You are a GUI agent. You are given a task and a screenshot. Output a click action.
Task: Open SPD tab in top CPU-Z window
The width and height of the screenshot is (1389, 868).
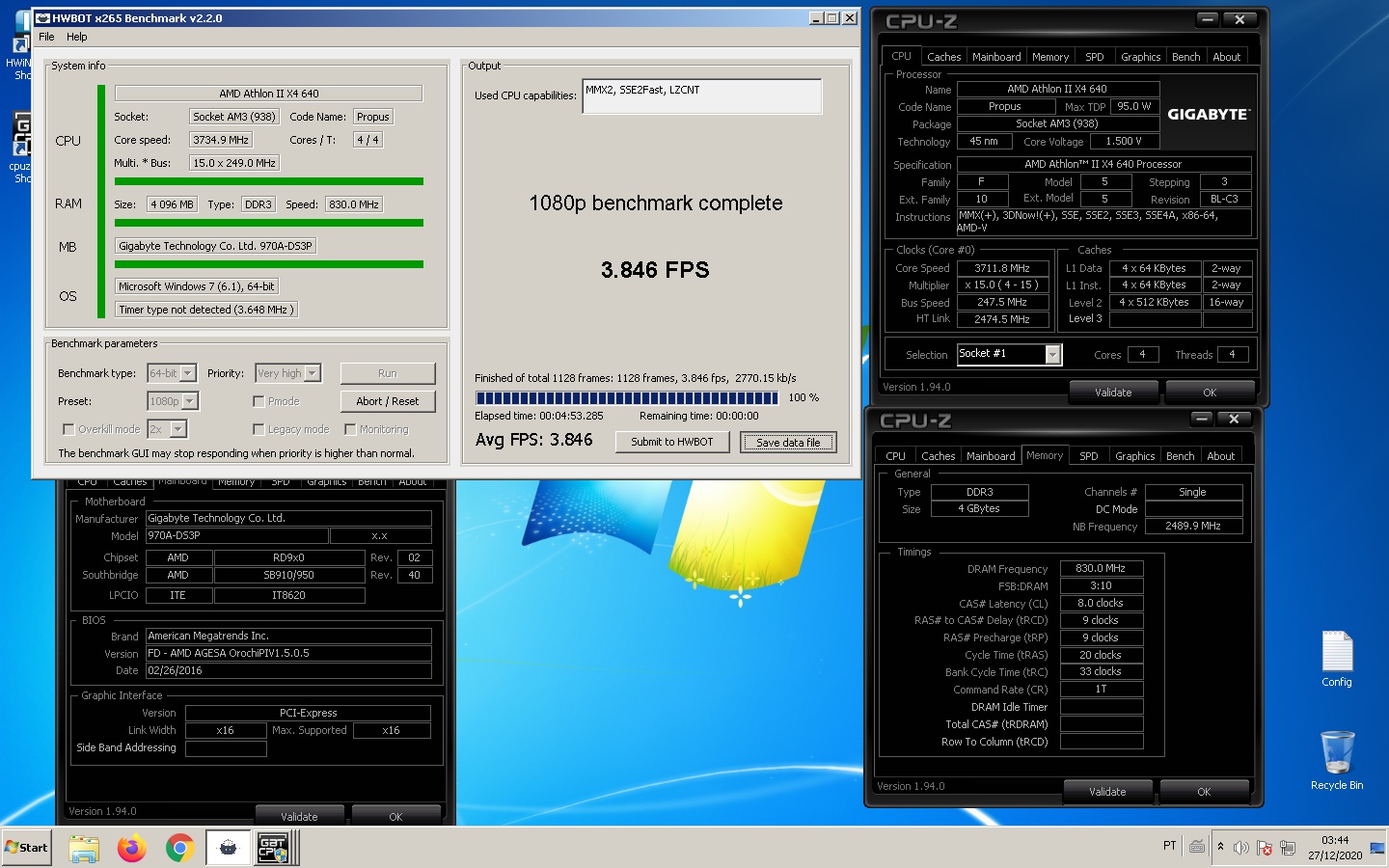point(1095,57)
